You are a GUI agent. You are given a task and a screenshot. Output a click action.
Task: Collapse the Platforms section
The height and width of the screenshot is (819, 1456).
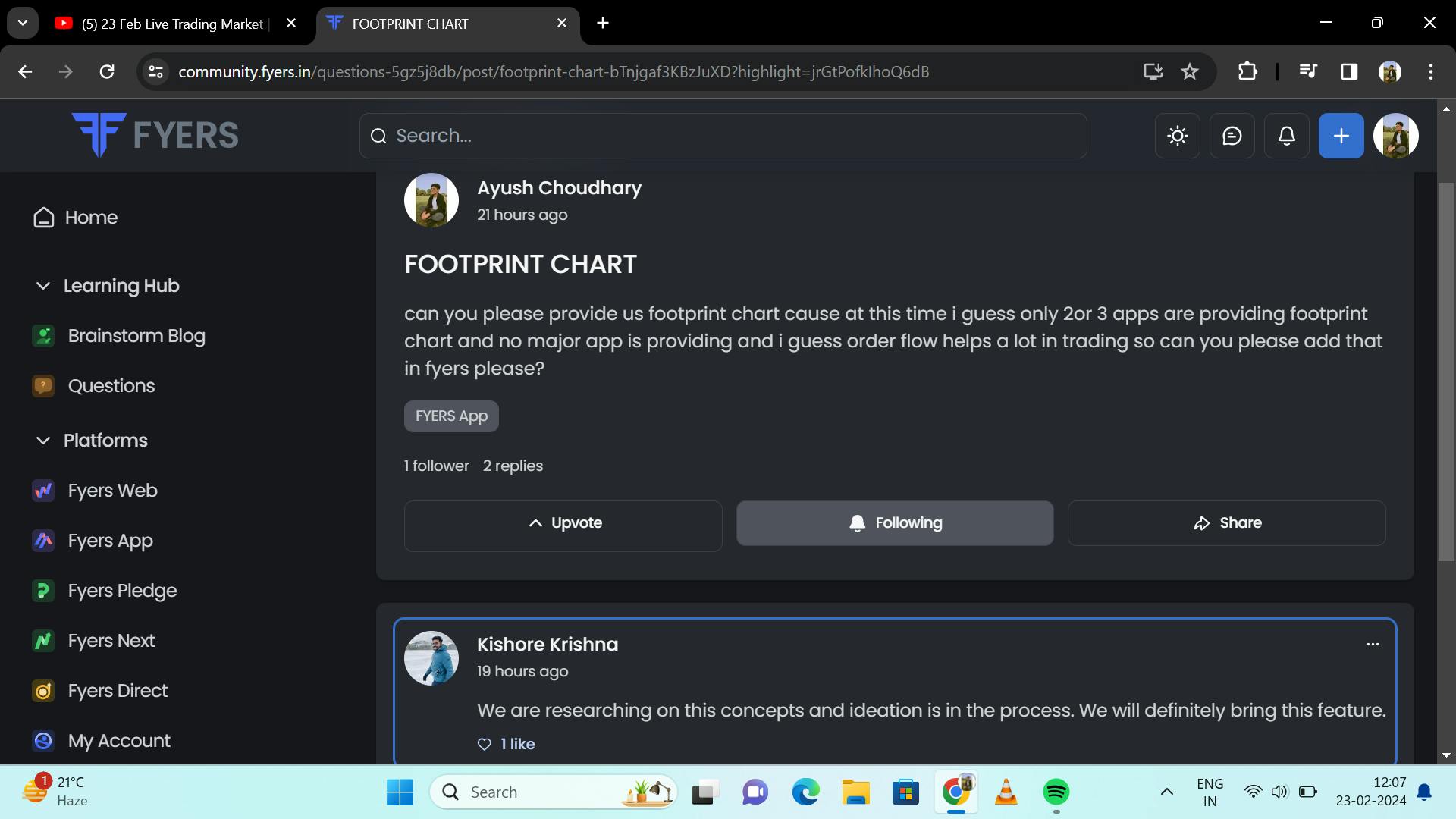(x=43, y=441)
